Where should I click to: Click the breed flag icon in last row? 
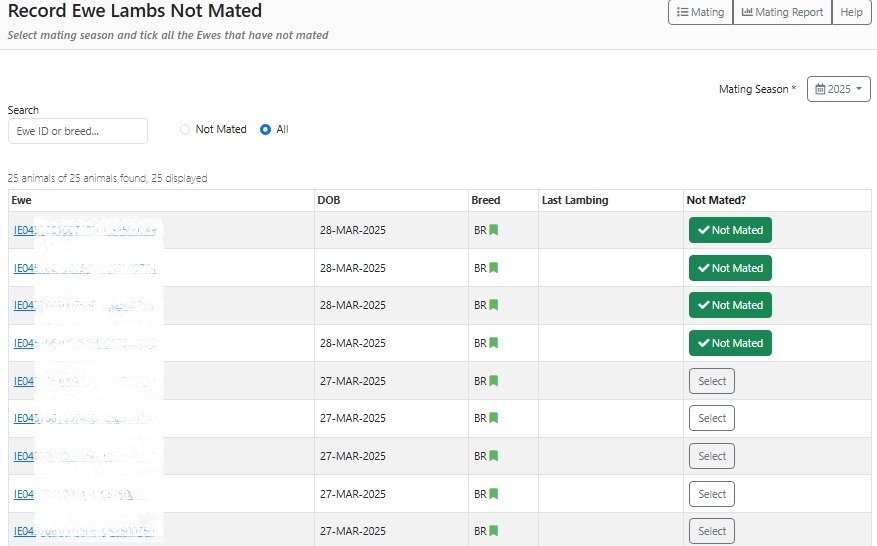[x=493, y=531]
